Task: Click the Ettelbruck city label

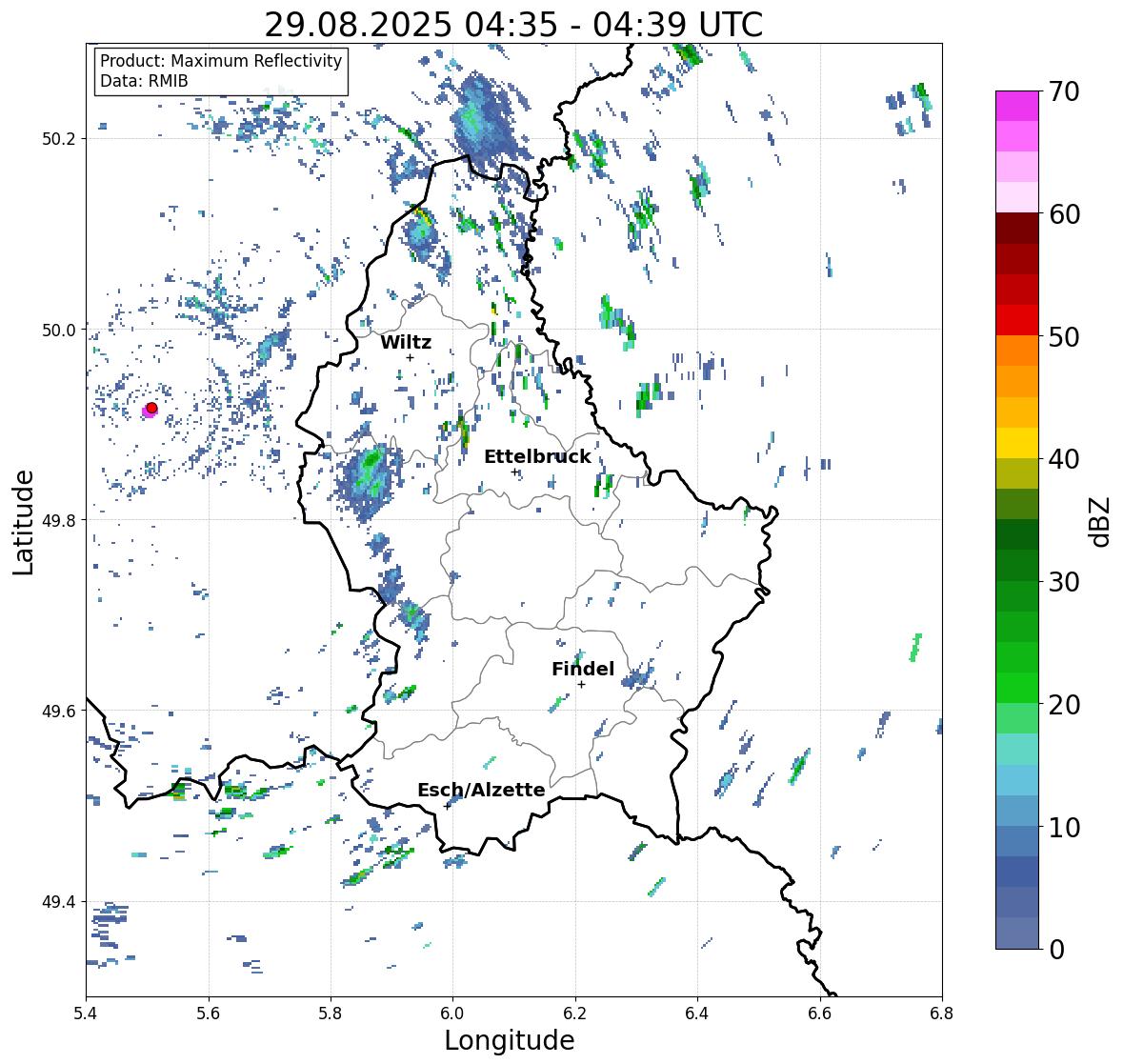Action: click(x=537, y=457)
